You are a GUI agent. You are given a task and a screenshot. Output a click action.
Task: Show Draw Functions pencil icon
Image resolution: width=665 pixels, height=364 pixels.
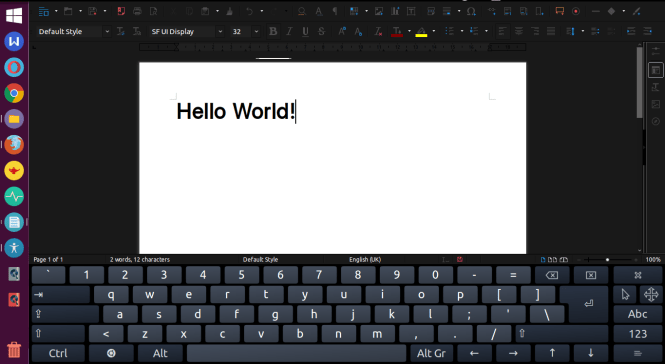tap(636, 11)
